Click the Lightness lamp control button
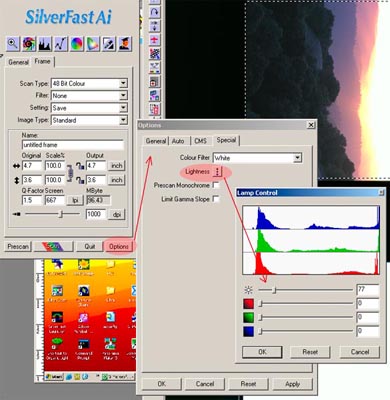The height and width of the screenshot is (400, 390). [217, 172]
